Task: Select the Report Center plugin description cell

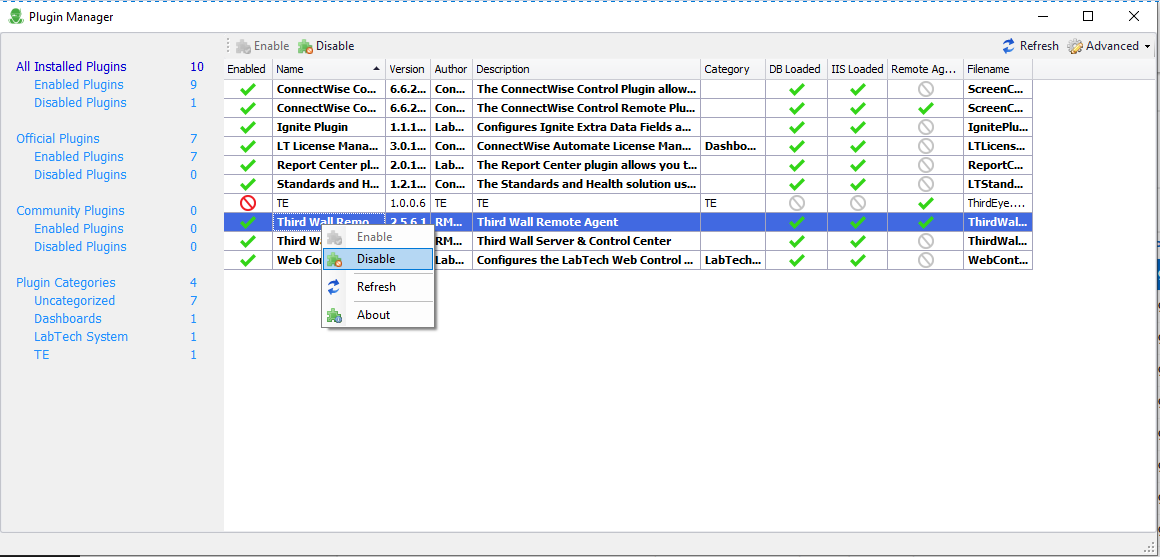Action: [x=587, y=165]
